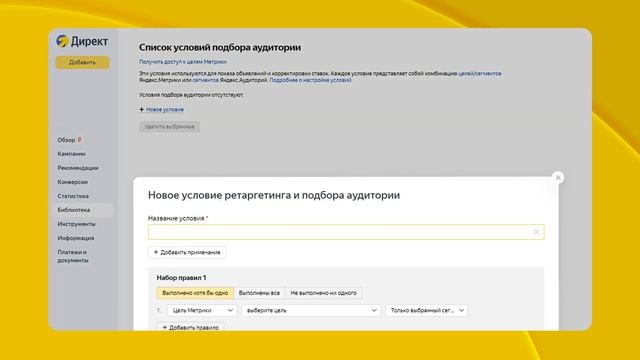Open 'сегментов' Яндекс.Аудиторий link
640x360 pixels.
coord(206,80)
